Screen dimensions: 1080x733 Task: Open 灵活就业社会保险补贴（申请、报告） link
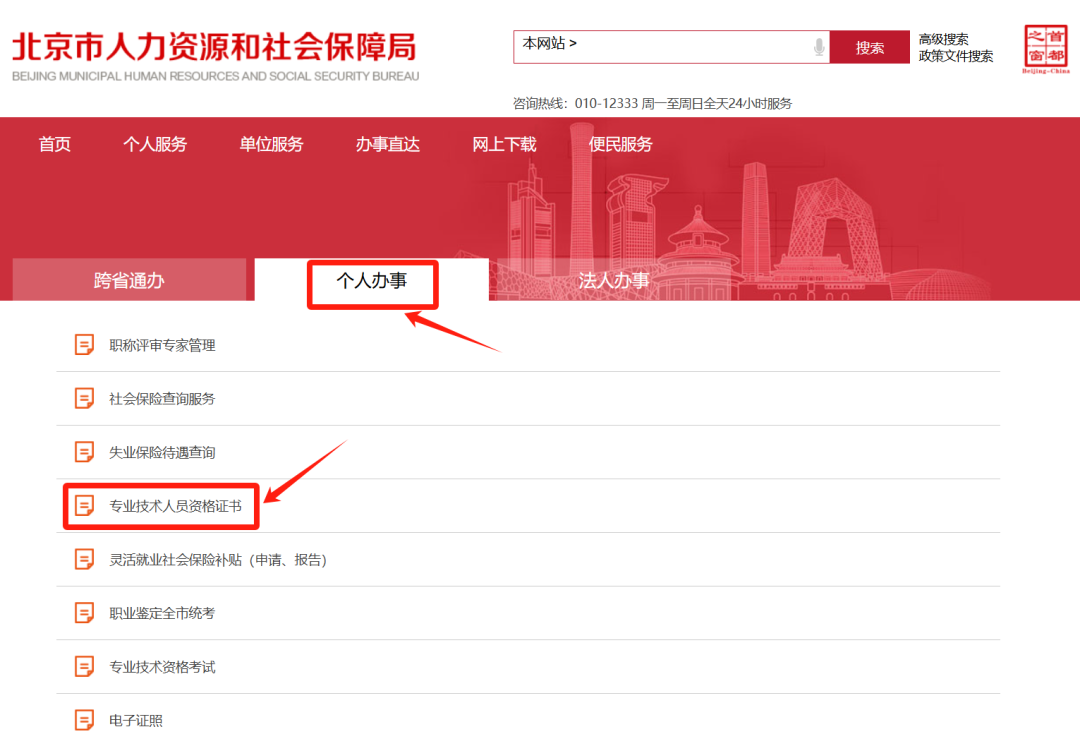click(218, 560)
